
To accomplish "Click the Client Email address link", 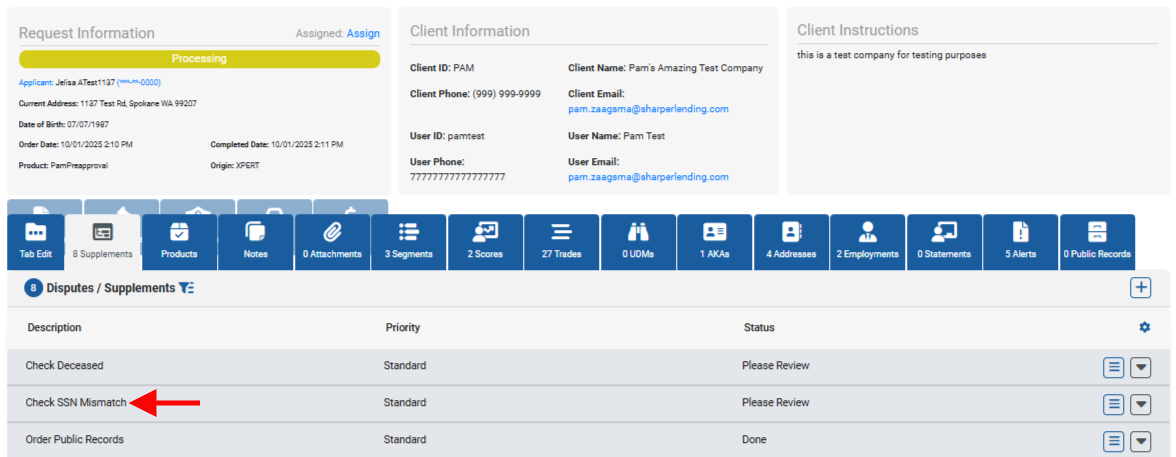I will [648, 109].
